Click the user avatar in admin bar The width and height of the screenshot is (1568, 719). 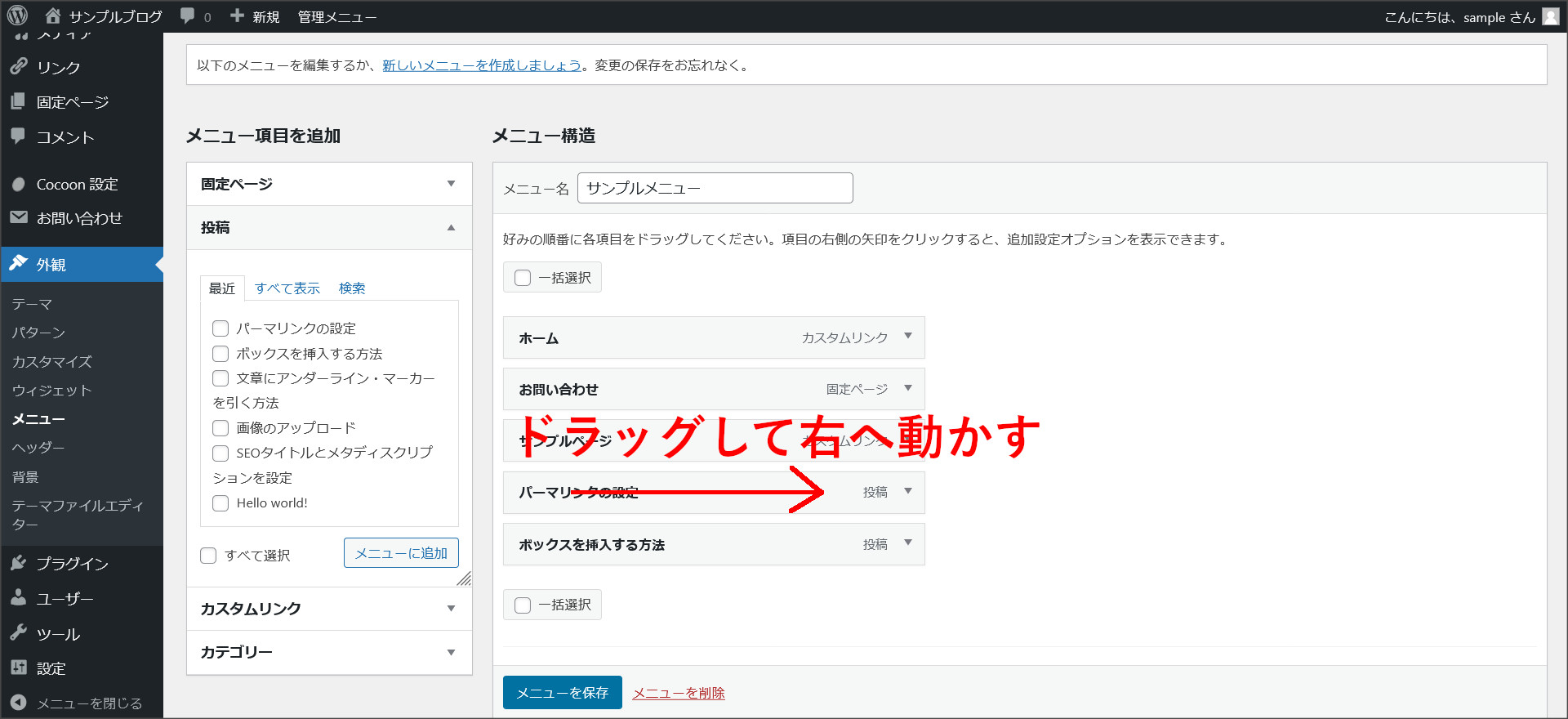[x=1550, y=16]
